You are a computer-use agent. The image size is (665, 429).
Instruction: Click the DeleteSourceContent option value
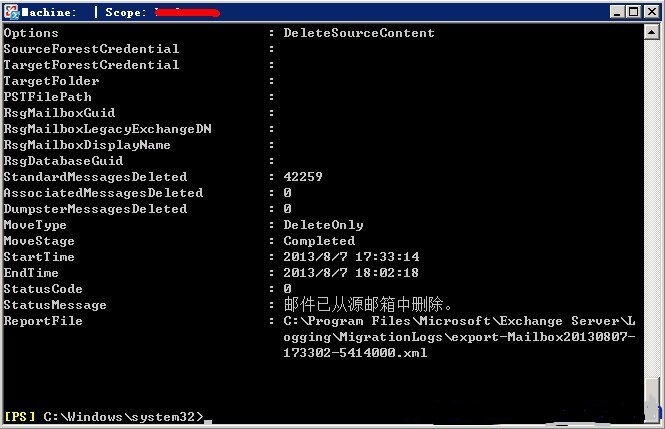click(359, 33)
